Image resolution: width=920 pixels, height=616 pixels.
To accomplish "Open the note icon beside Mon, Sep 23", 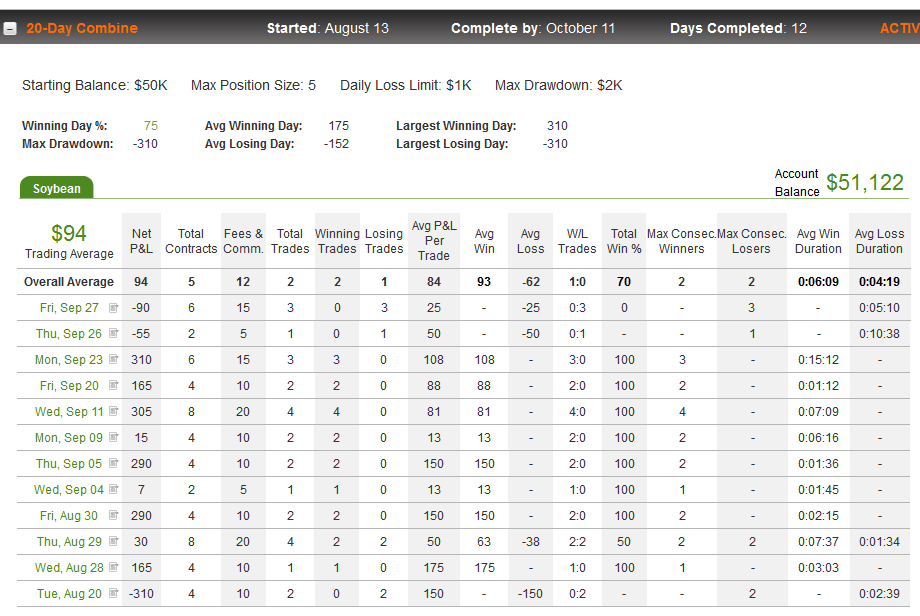I will (114, 359).
